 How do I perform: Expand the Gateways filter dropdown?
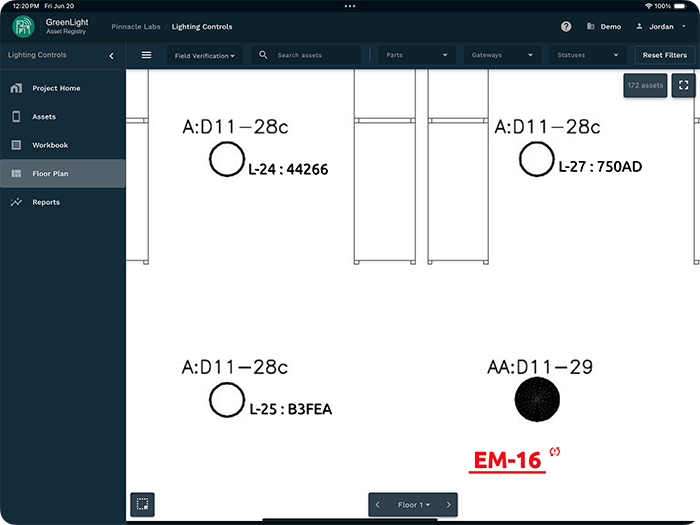pos(502,55)
